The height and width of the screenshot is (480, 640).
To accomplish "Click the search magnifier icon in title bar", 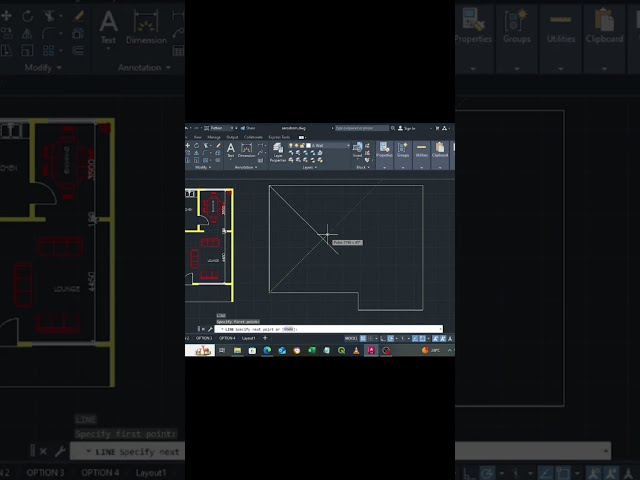I will (x=393, y=128).
